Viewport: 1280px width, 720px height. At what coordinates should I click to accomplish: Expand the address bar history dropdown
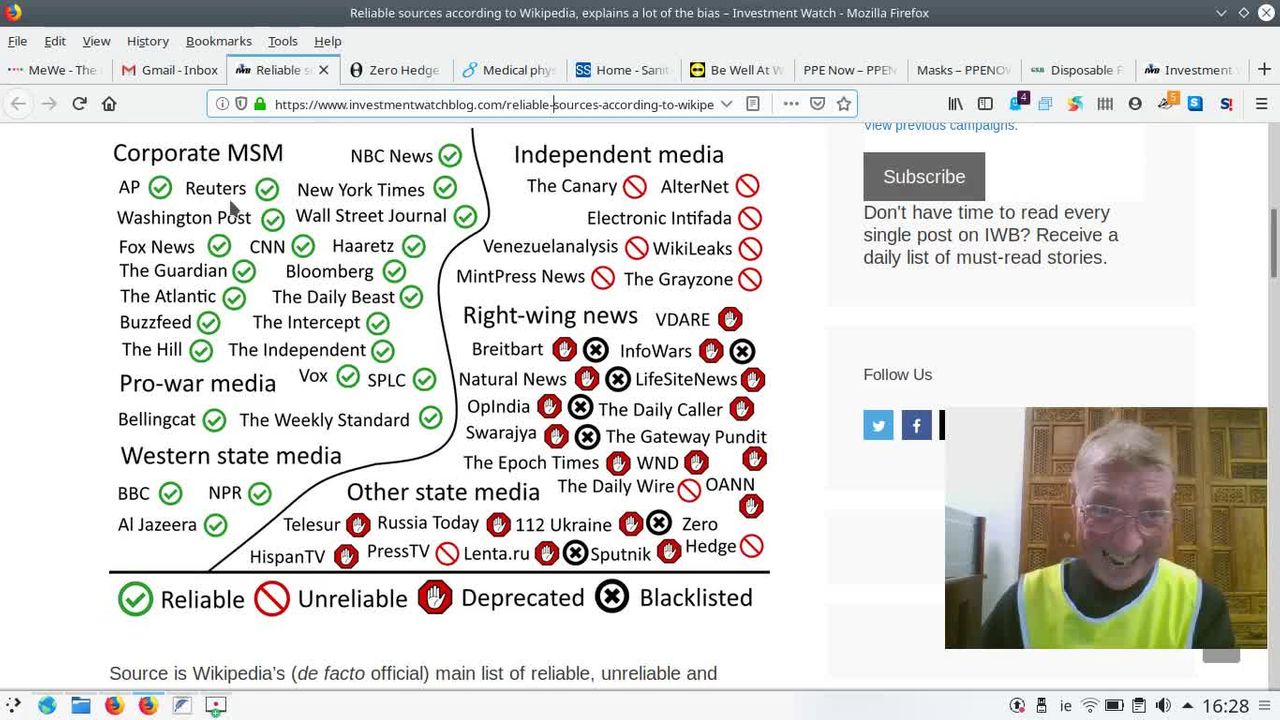click(x=726, y=103)
